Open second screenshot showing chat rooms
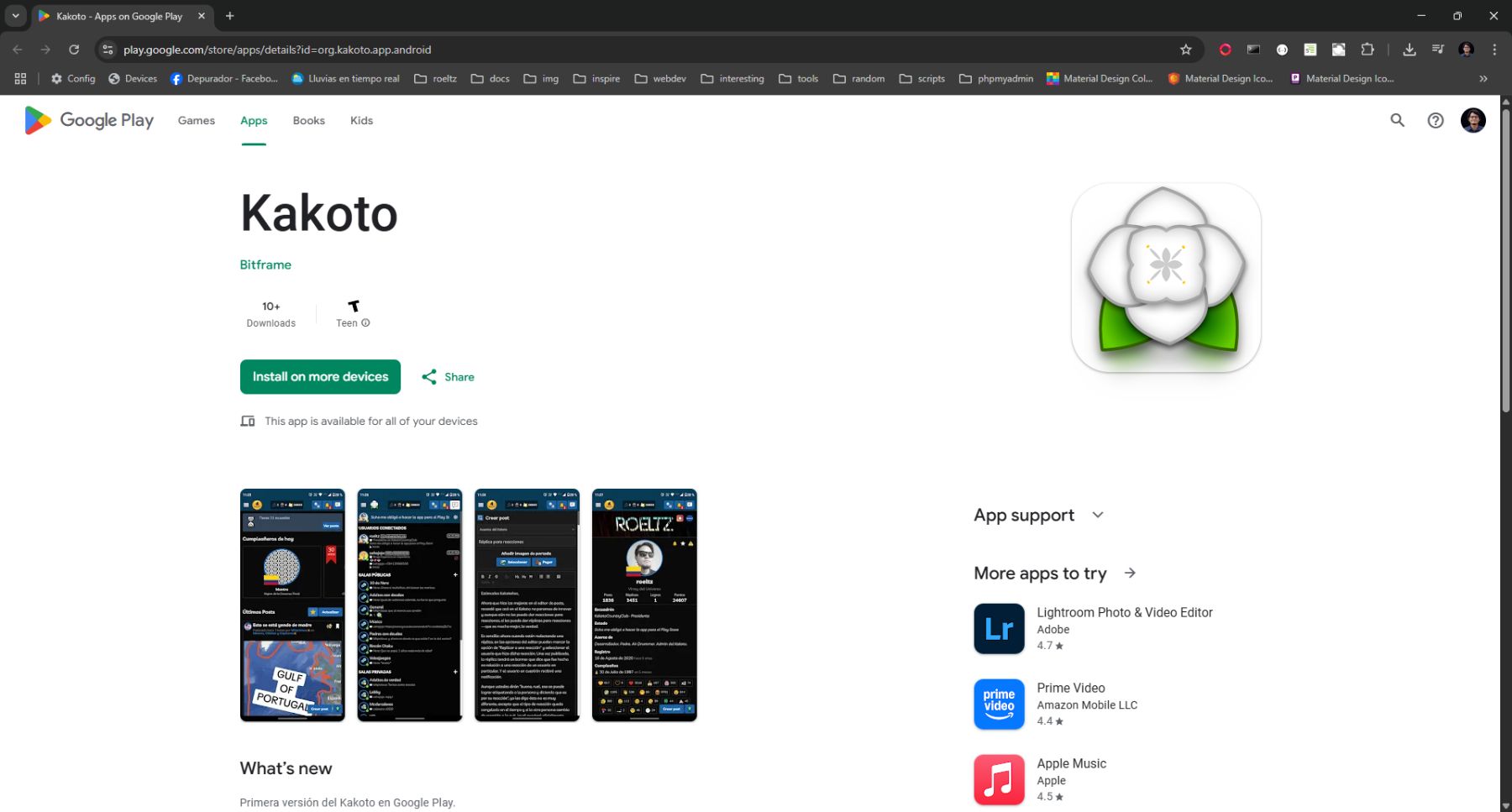 (410, 605)
